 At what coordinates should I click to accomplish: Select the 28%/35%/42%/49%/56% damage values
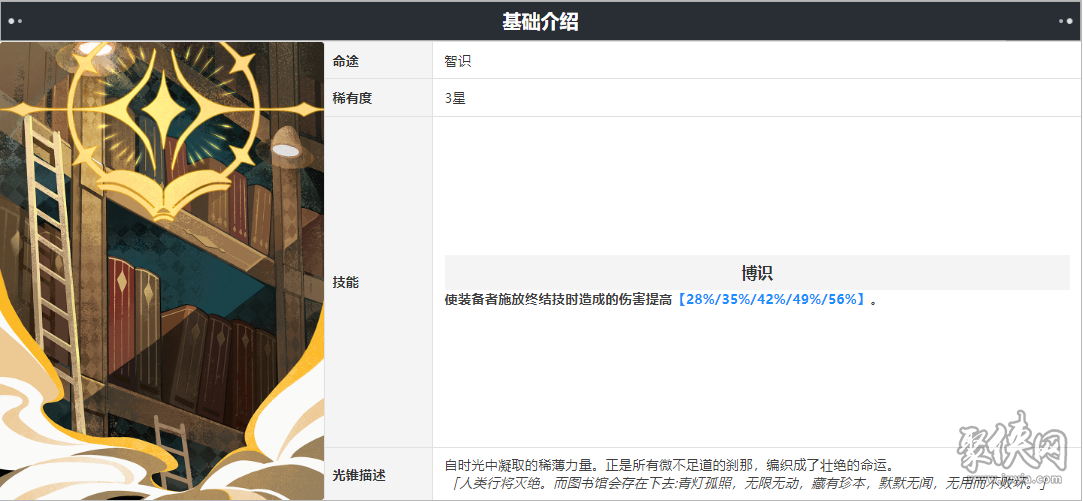pos(770,301)
